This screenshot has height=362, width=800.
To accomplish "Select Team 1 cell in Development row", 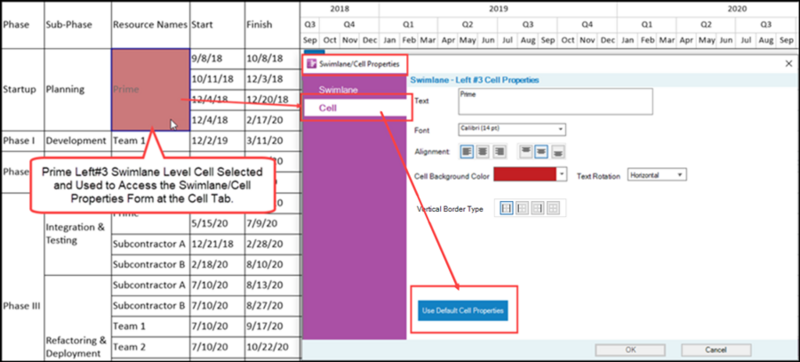I will pyautogui.click(x=151, y=141).
